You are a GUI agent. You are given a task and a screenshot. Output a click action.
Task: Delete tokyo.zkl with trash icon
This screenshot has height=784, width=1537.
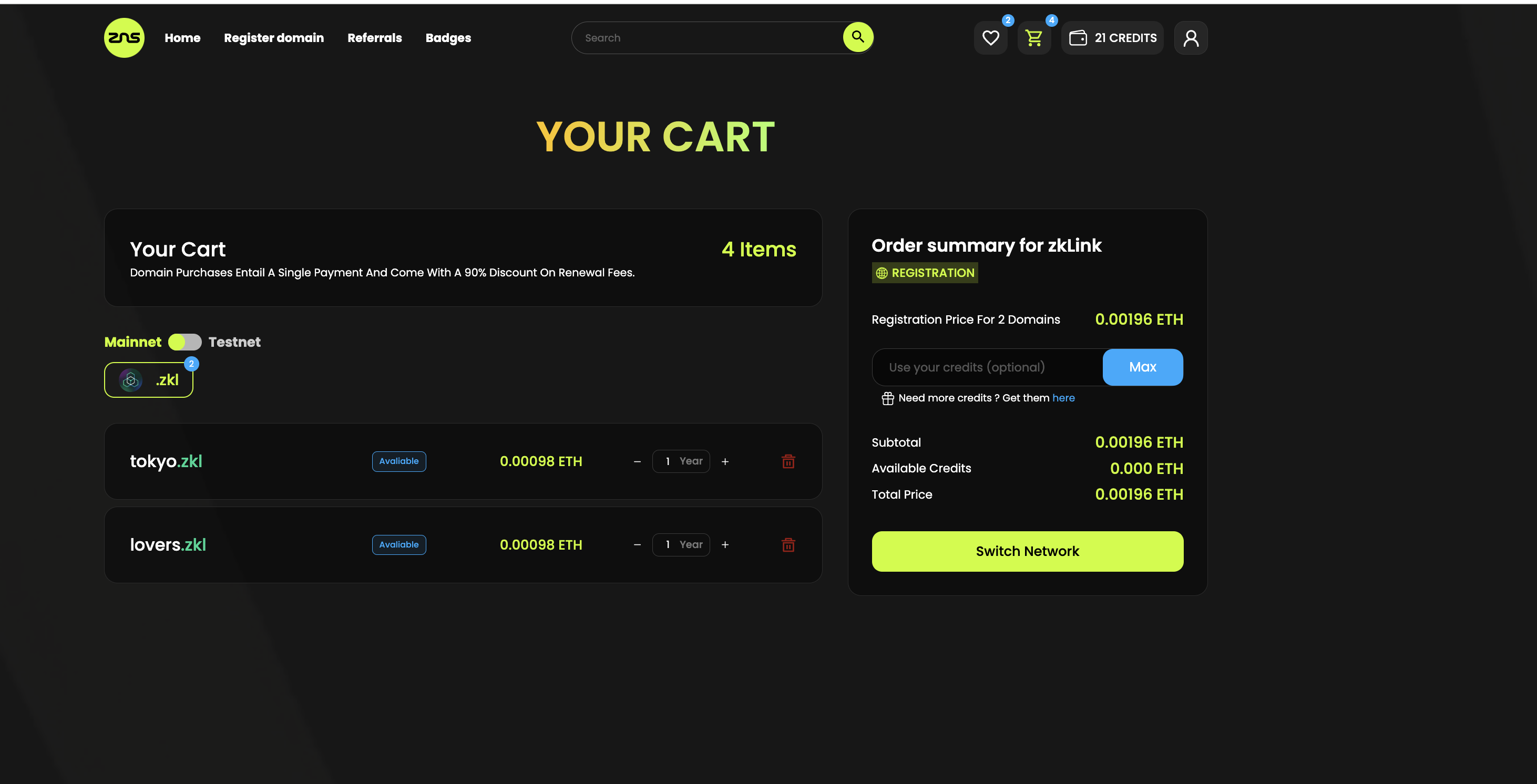pos(787,461)
